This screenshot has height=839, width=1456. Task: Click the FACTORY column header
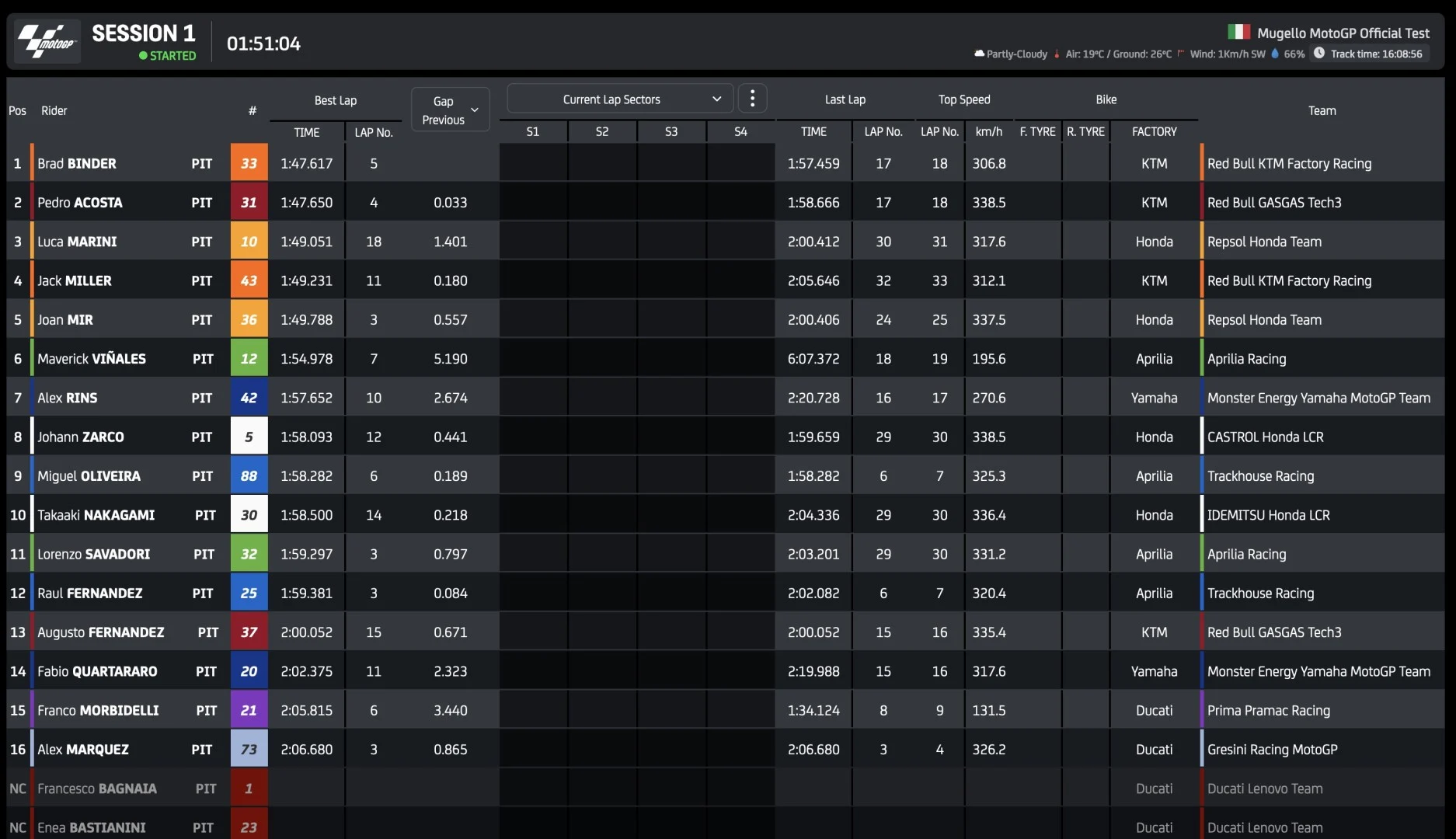coord(1154,131)
